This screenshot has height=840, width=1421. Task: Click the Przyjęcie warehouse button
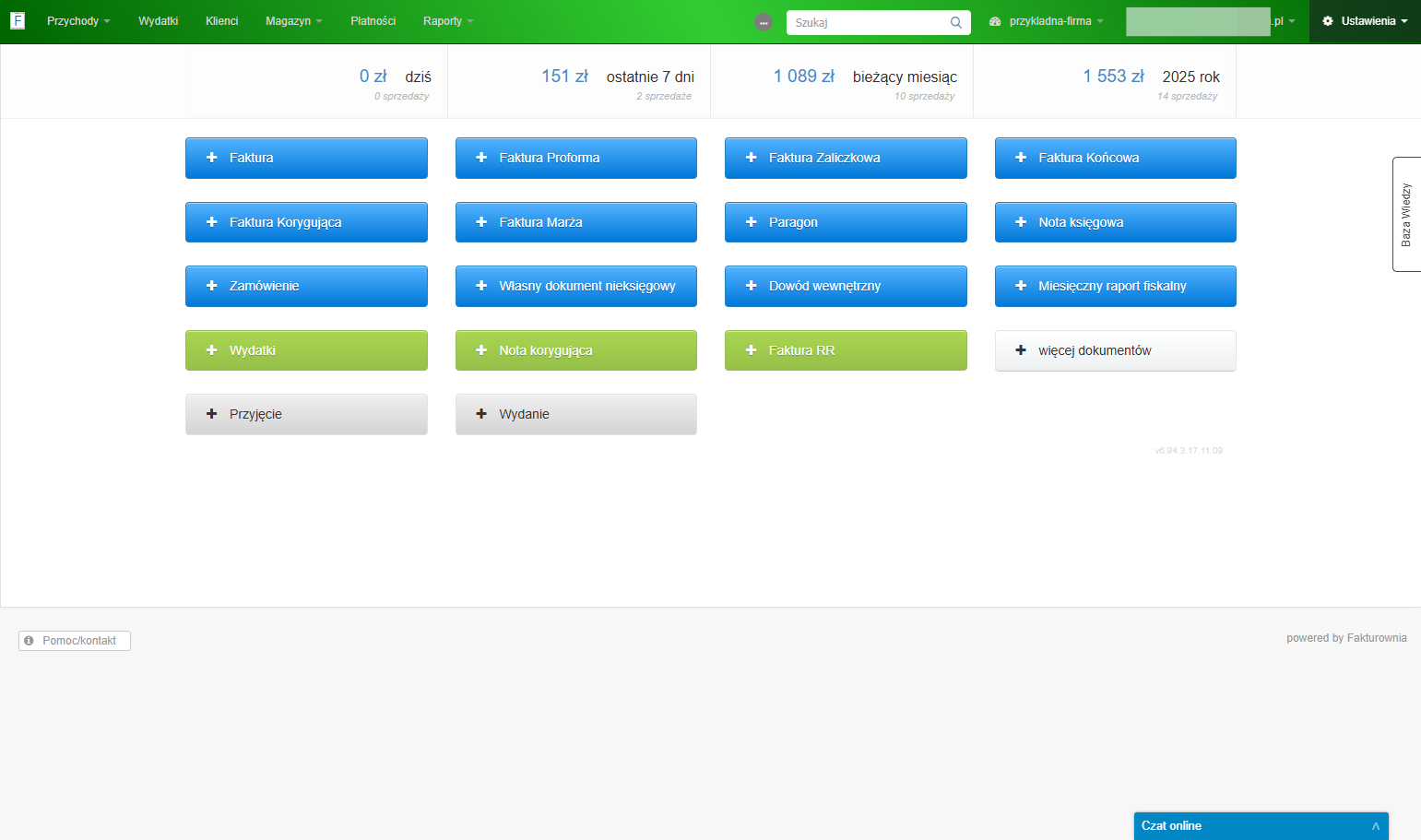306,414
